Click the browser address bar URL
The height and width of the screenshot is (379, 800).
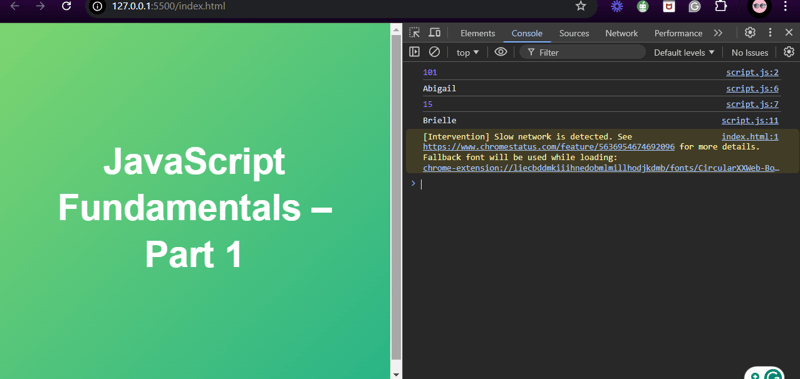click(x=168, y=6)
